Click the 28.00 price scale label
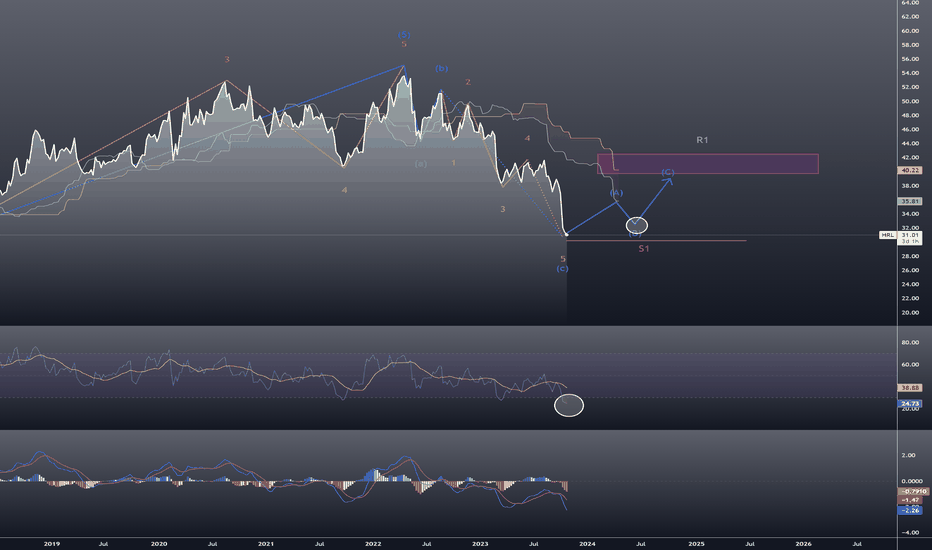The width and height of the screenshot is (932, 550). [910, 256]
